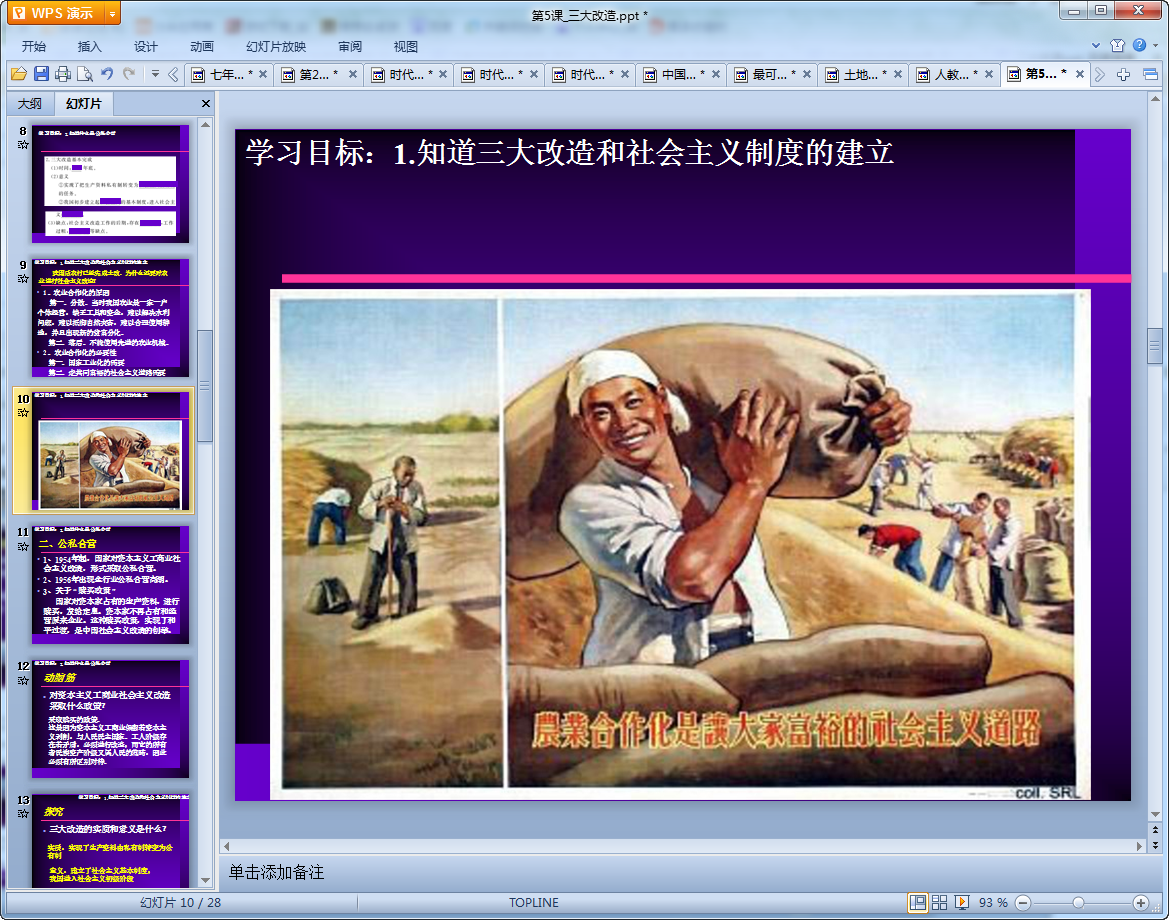Select slide 12 动脑筋 thumbnail

click(110, 719)
